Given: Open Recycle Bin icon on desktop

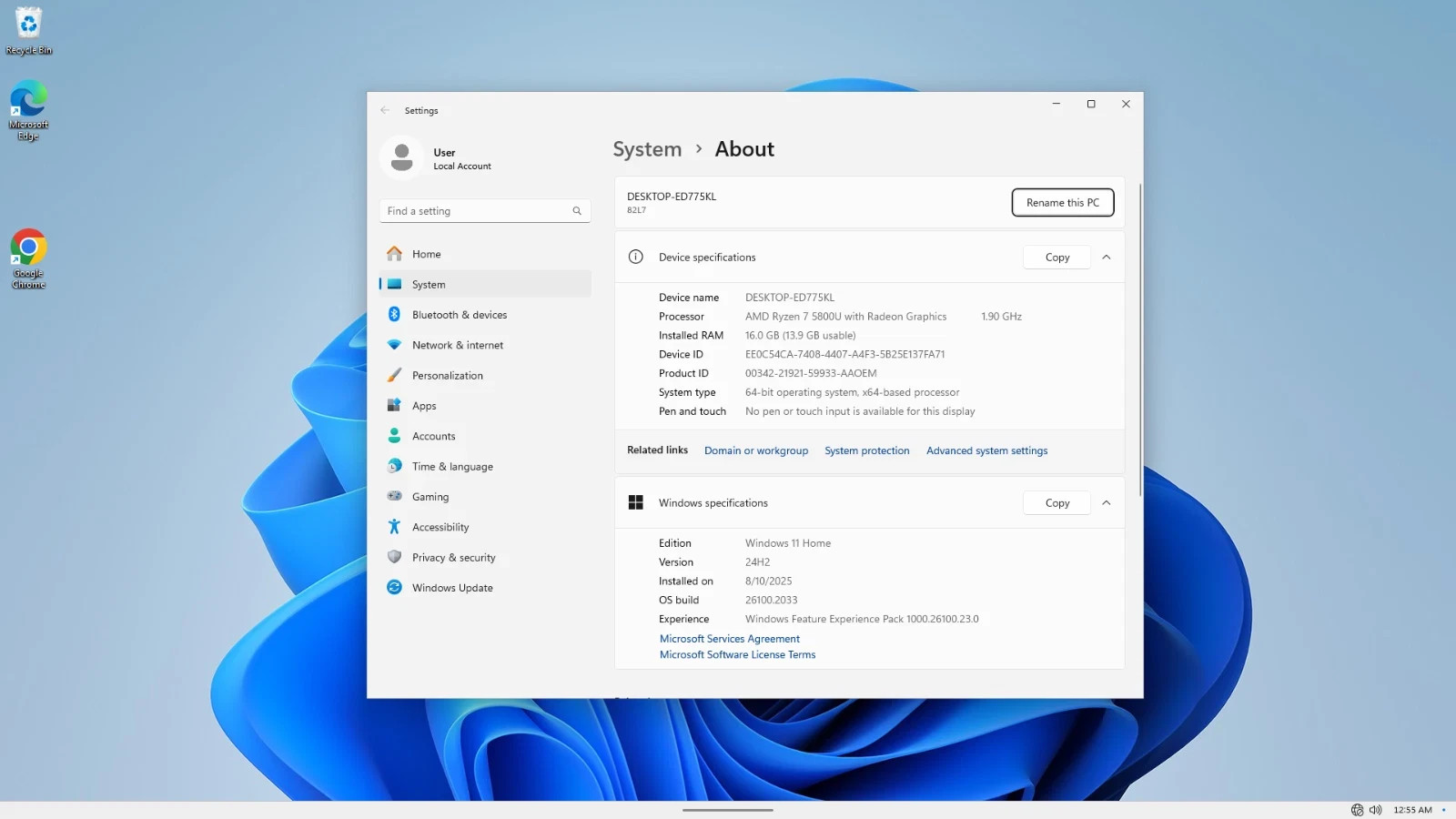Looking at the screenshot, I should (x=29, y=30).
